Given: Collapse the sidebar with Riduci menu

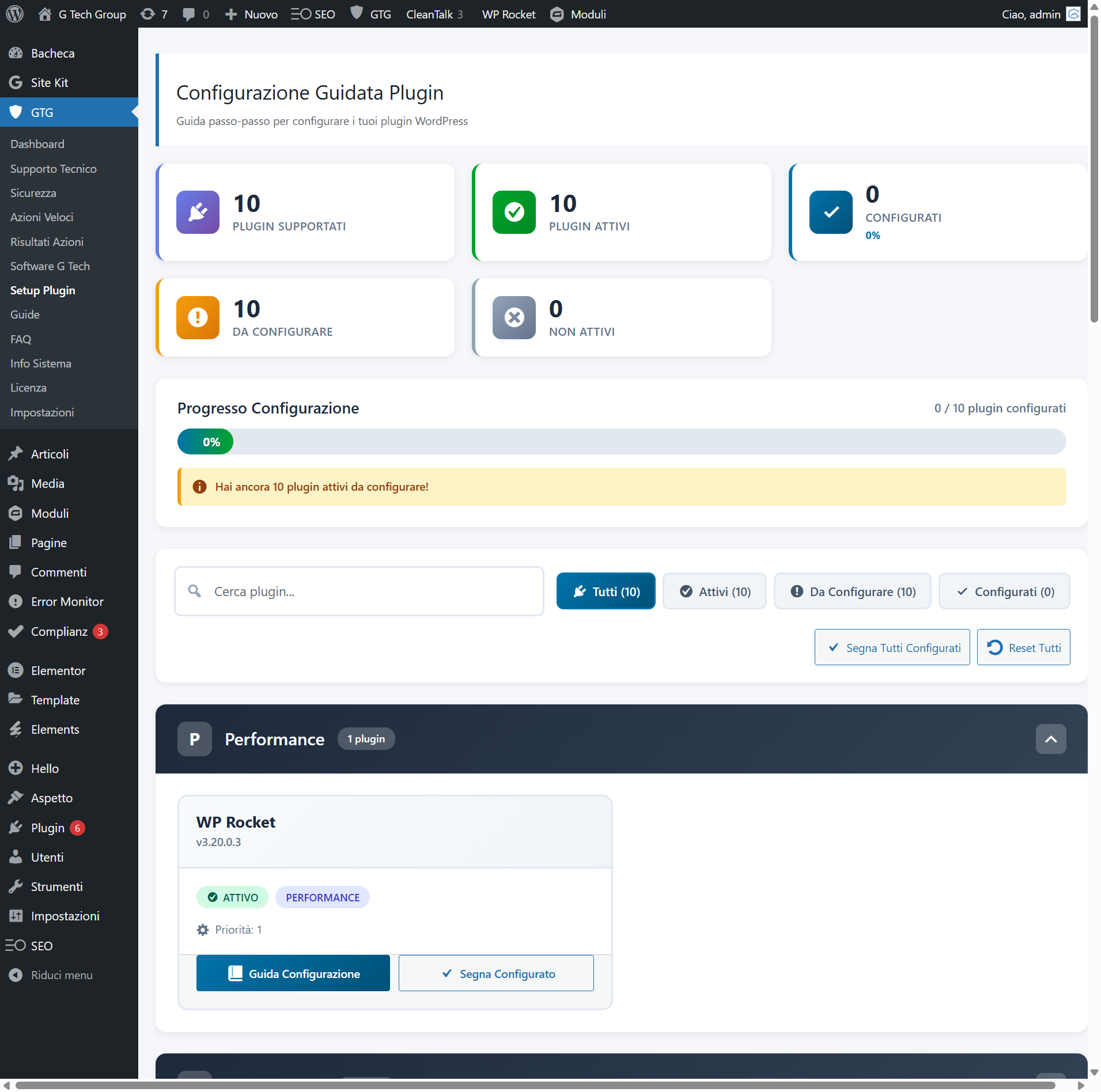Looking at the screenshot, I should point(61,975).
